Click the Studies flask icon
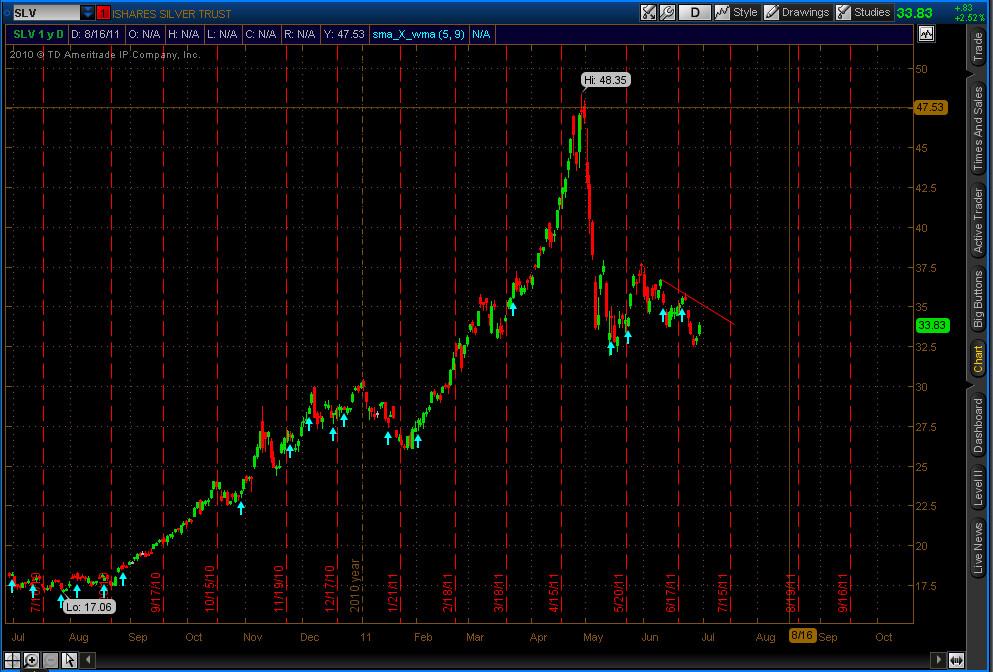 tap(843, 13)
